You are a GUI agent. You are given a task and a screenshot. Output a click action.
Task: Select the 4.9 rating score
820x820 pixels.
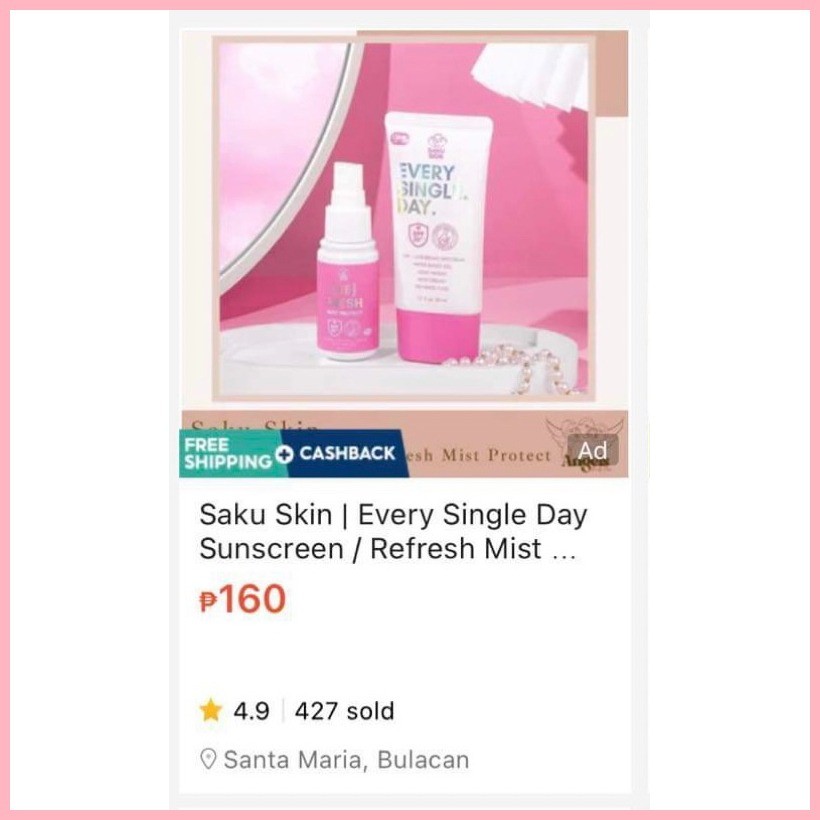pyautogui.click(x=251, y=711)
